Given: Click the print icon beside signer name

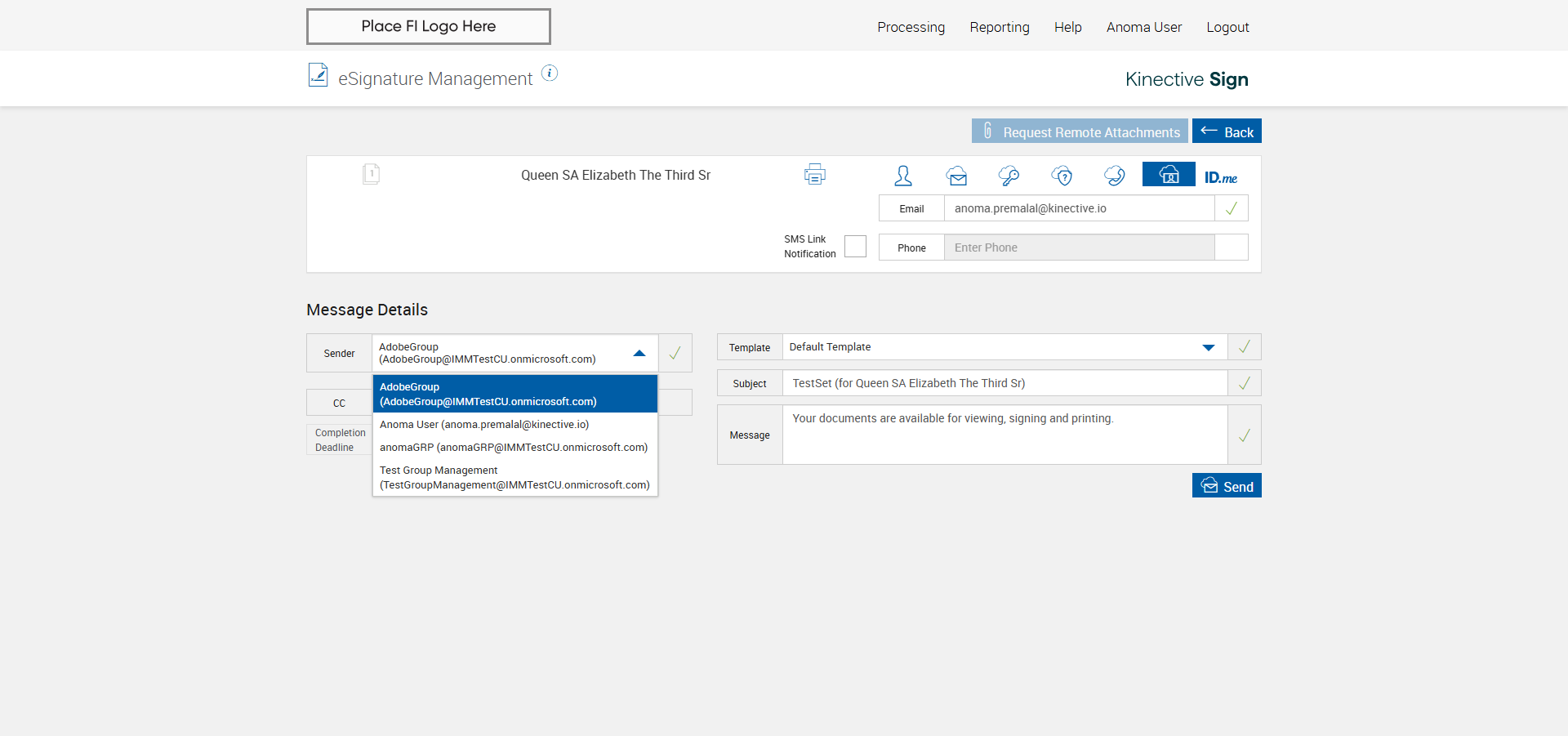Looking at the screenshot, I should point(814,174).
